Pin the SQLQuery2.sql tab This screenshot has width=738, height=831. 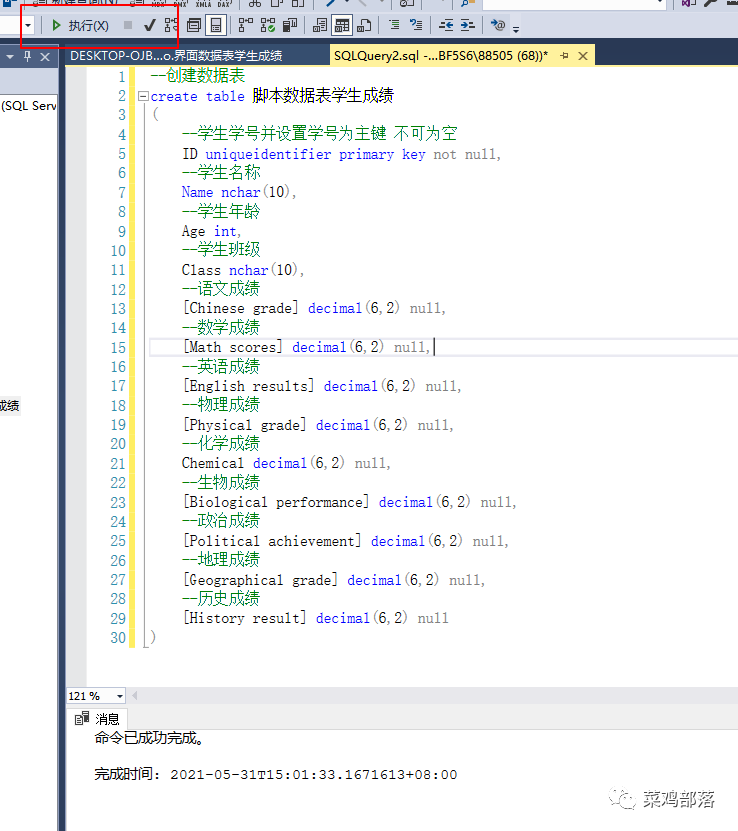(564, 56)
